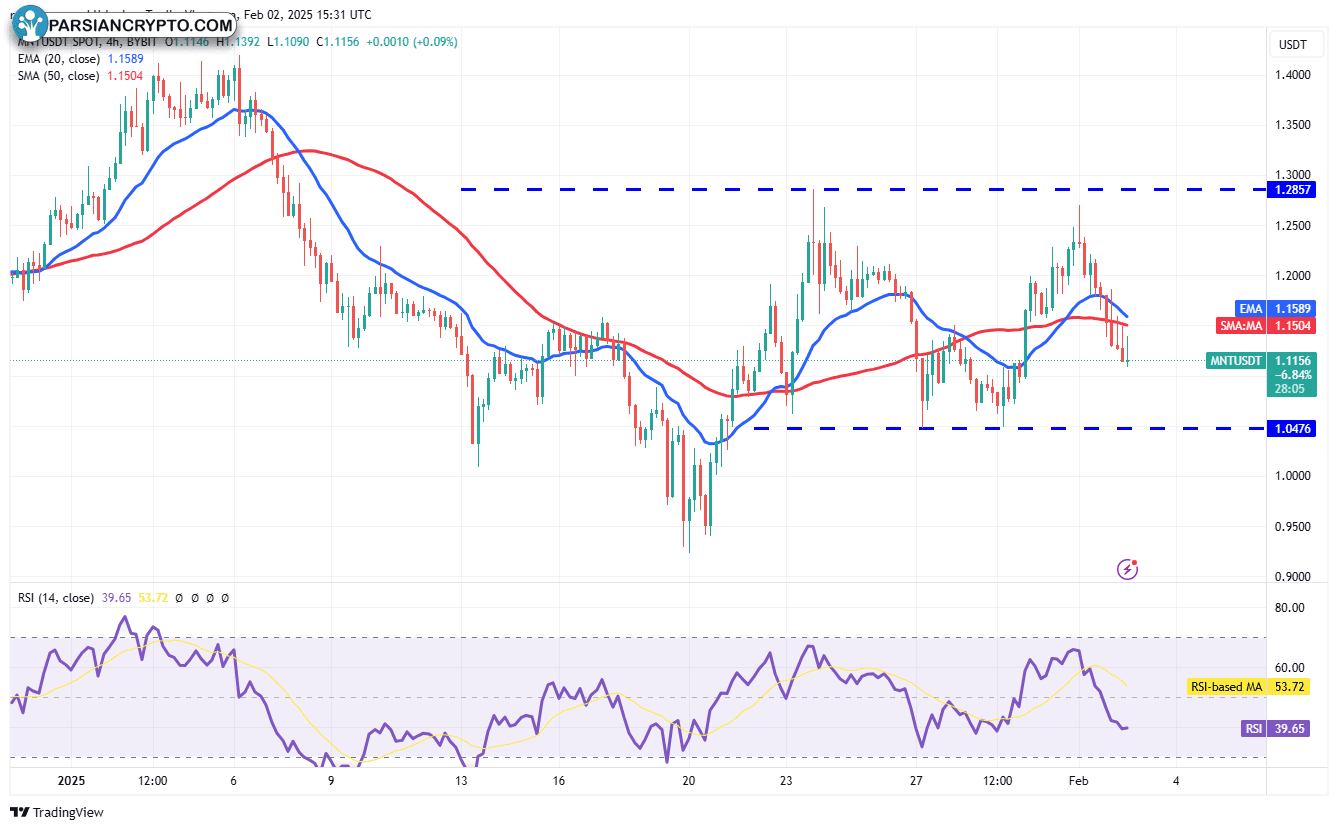The image size is (1338, 830).
Task: Select the RSI (14, close) legend label
Action: [56, 597]
